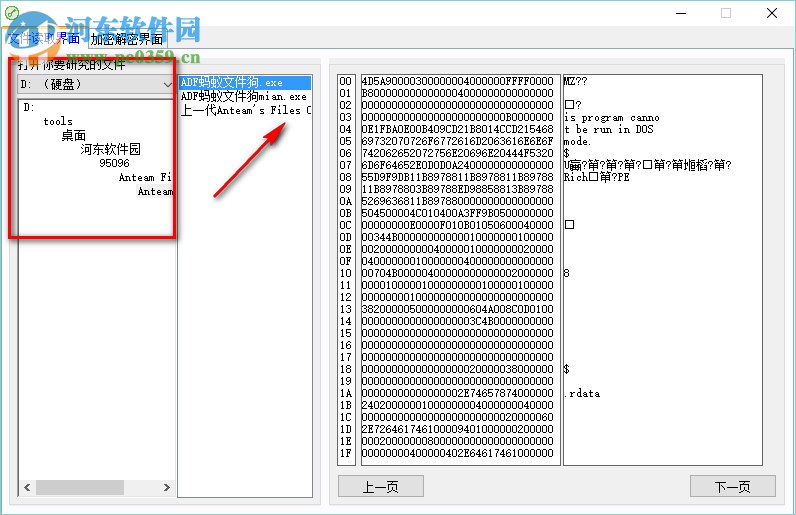Maximize the window
Viewport: 796px width, 515px height.
pos(726,13)
